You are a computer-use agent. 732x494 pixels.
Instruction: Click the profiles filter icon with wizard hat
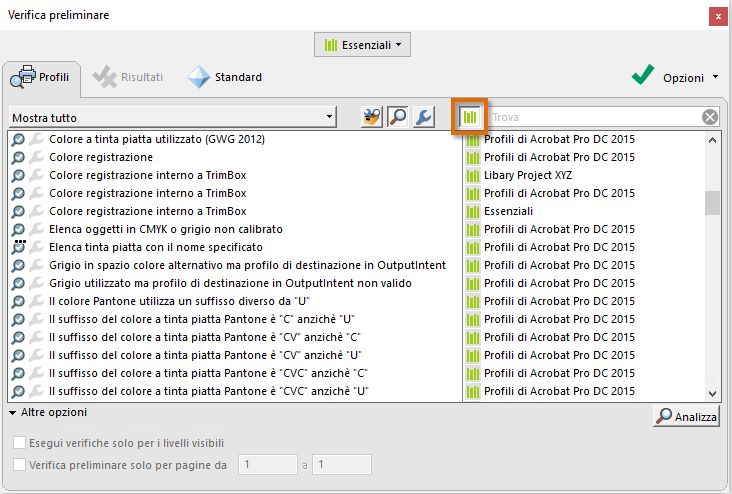[372, 118]
